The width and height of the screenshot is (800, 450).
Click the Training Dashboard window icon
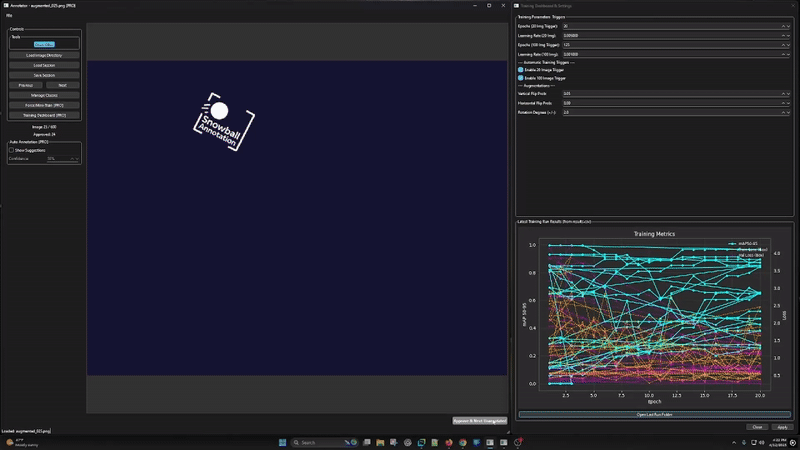click(x=516, y=6)
